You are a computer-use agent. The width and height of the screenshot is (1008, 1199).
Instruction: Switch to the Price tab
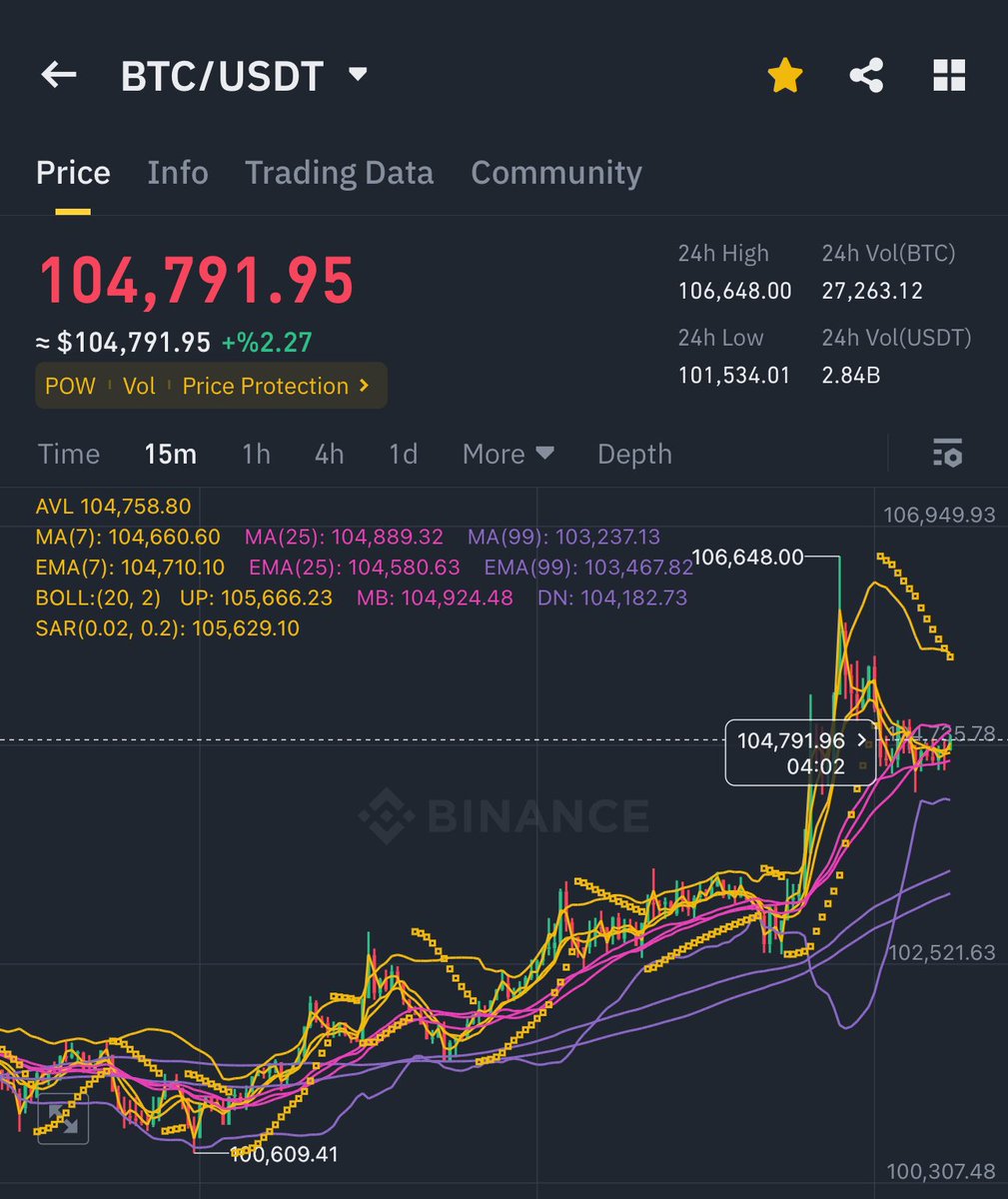click(73, 173)
